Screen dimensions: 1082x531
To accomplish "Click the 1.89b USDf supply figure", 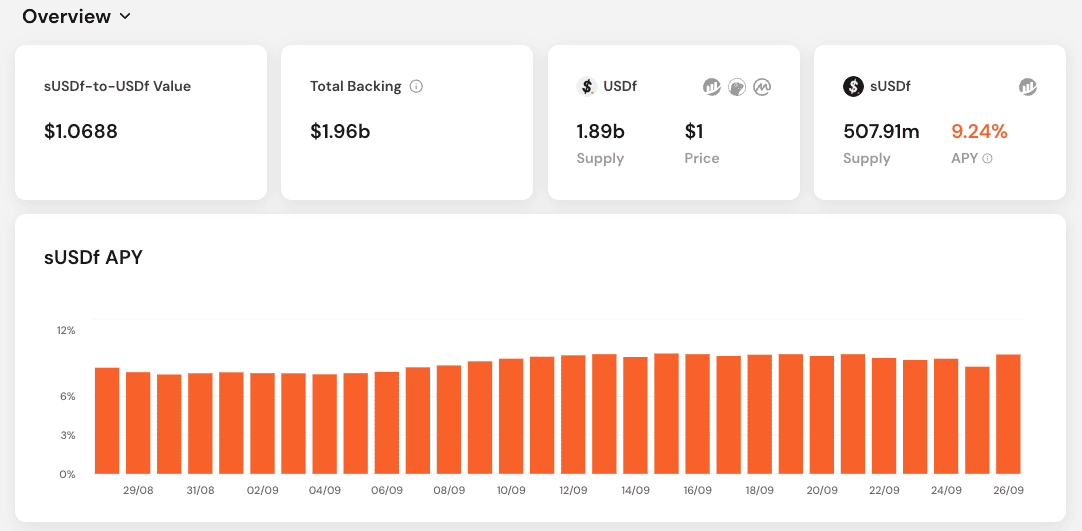I will pos(600,131).
